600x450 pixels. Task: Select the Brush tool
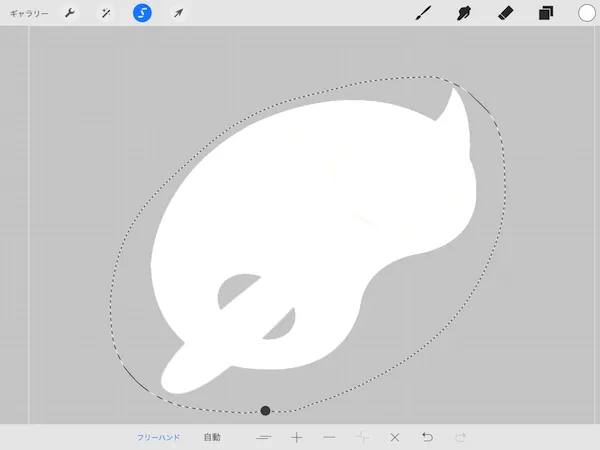(423, 13)
